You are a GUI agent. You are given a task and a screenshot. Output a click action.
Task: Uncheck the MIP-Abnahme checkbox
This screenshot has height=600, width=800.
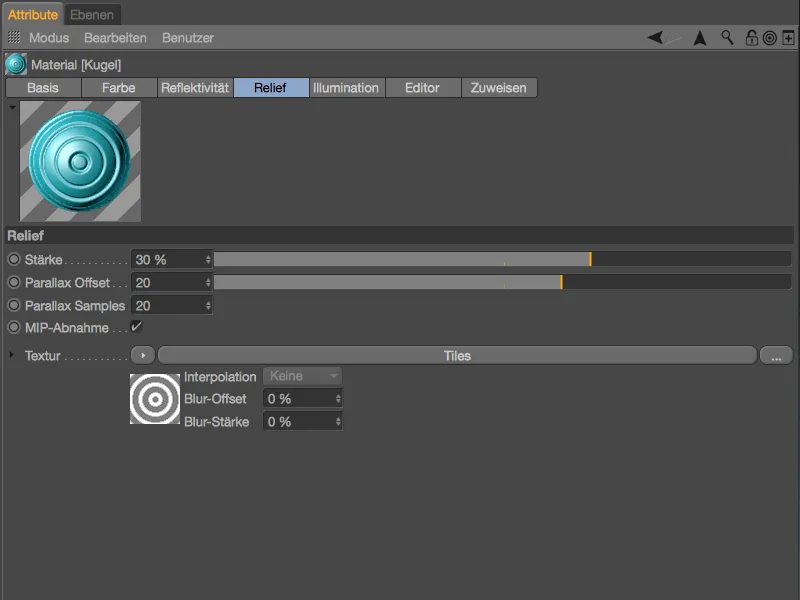click(x=136, y=327)
